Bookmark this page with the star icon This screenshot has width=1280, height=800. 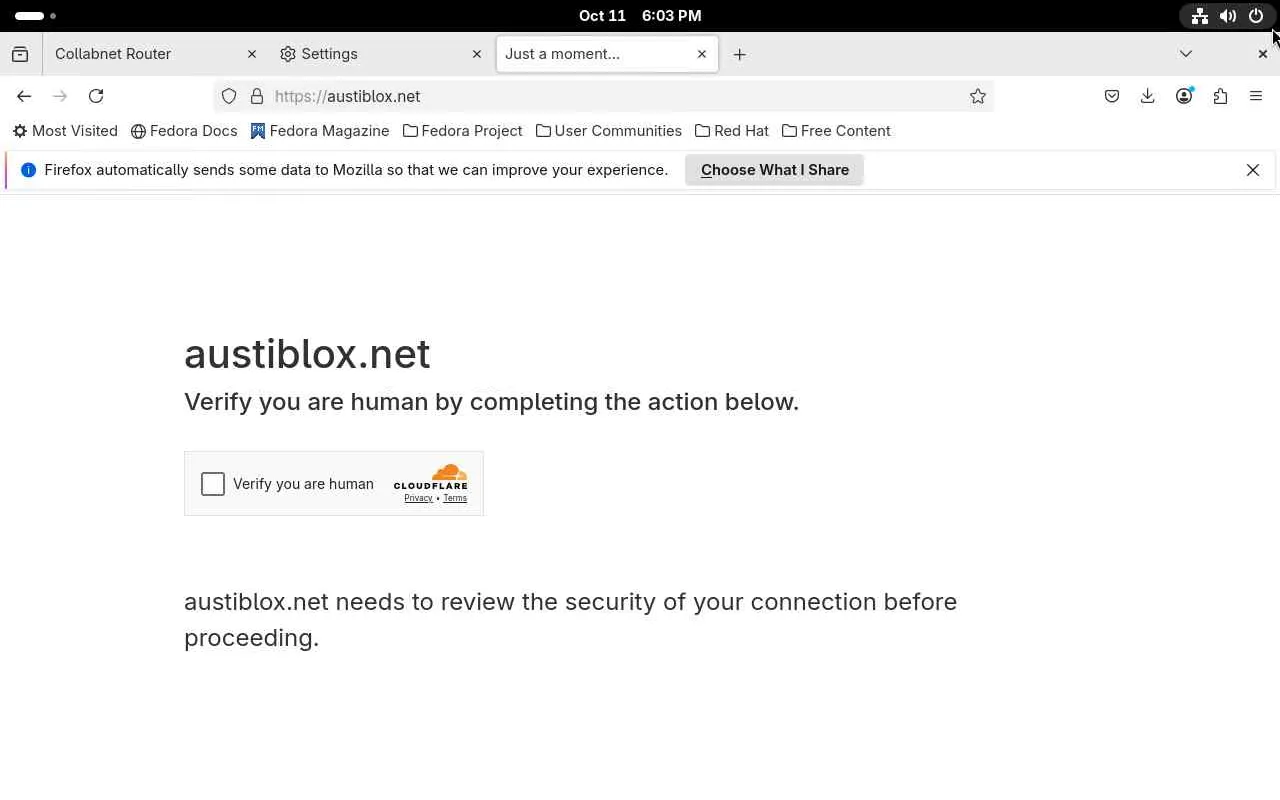(978, 96)
